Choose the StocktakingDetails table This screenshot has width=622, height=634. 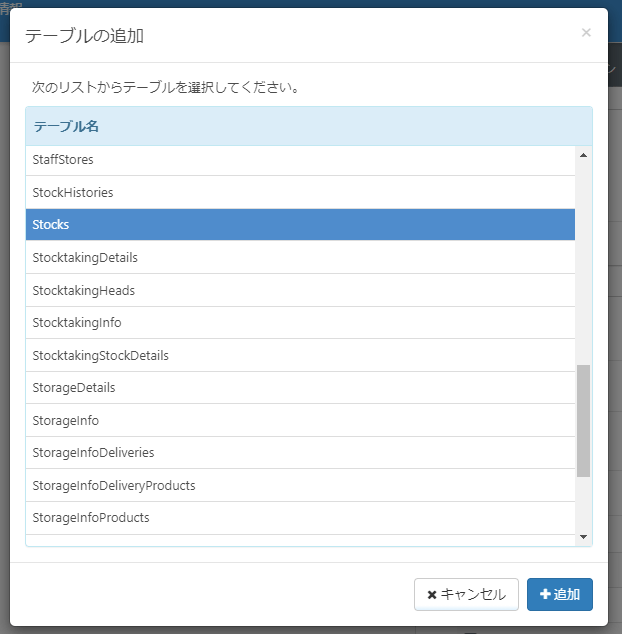(300, 258)
